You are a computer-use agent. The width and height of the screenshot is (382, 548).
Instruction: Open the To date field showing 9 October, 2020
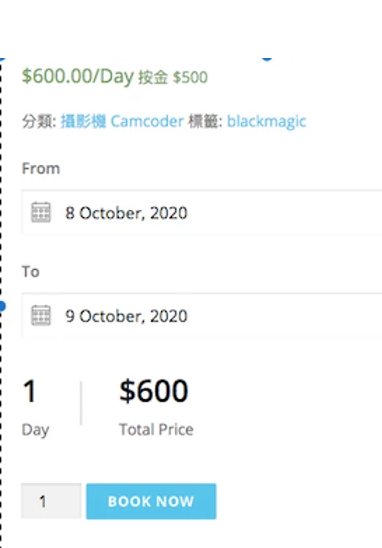coord(201,316)
